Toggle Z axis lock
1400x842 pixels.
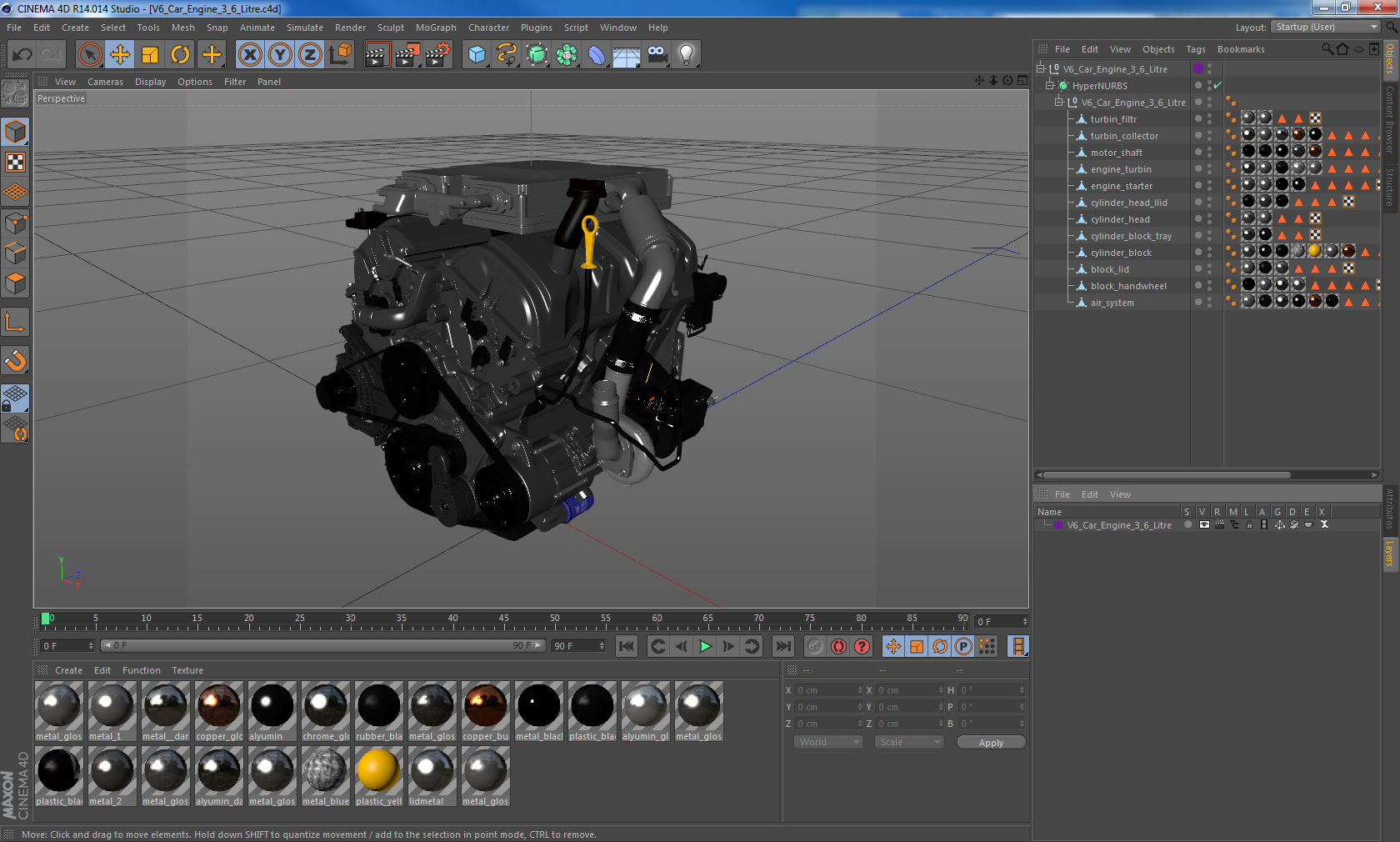310,55
